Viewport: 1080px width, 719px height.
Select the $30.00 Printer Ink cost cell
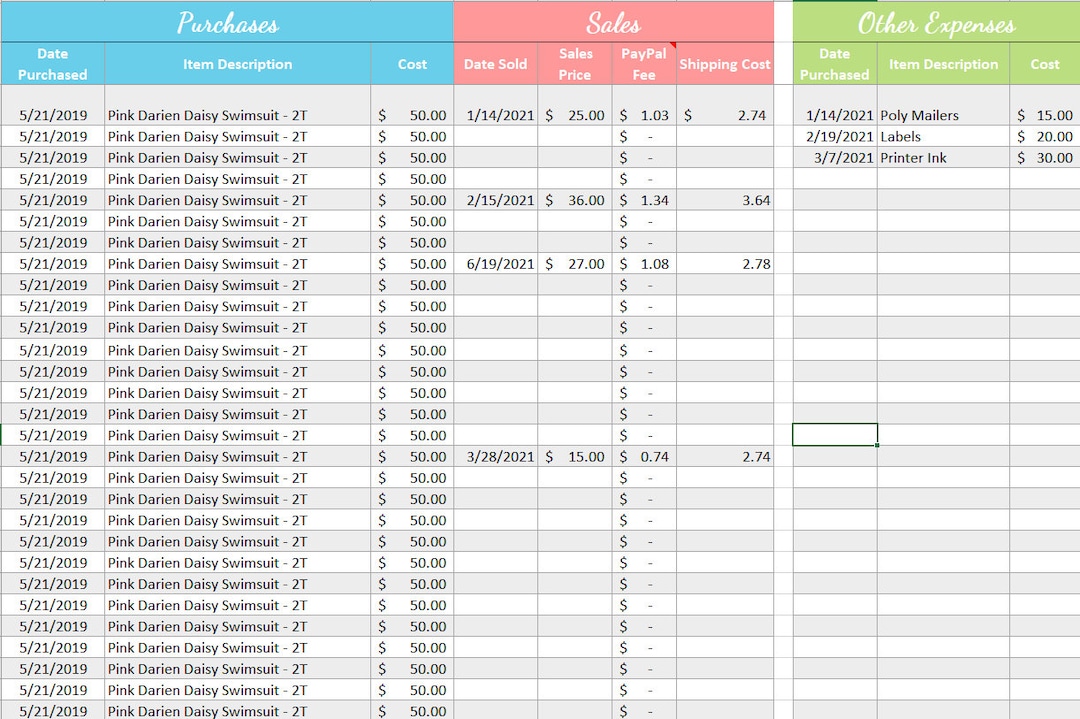[1044, 157]
